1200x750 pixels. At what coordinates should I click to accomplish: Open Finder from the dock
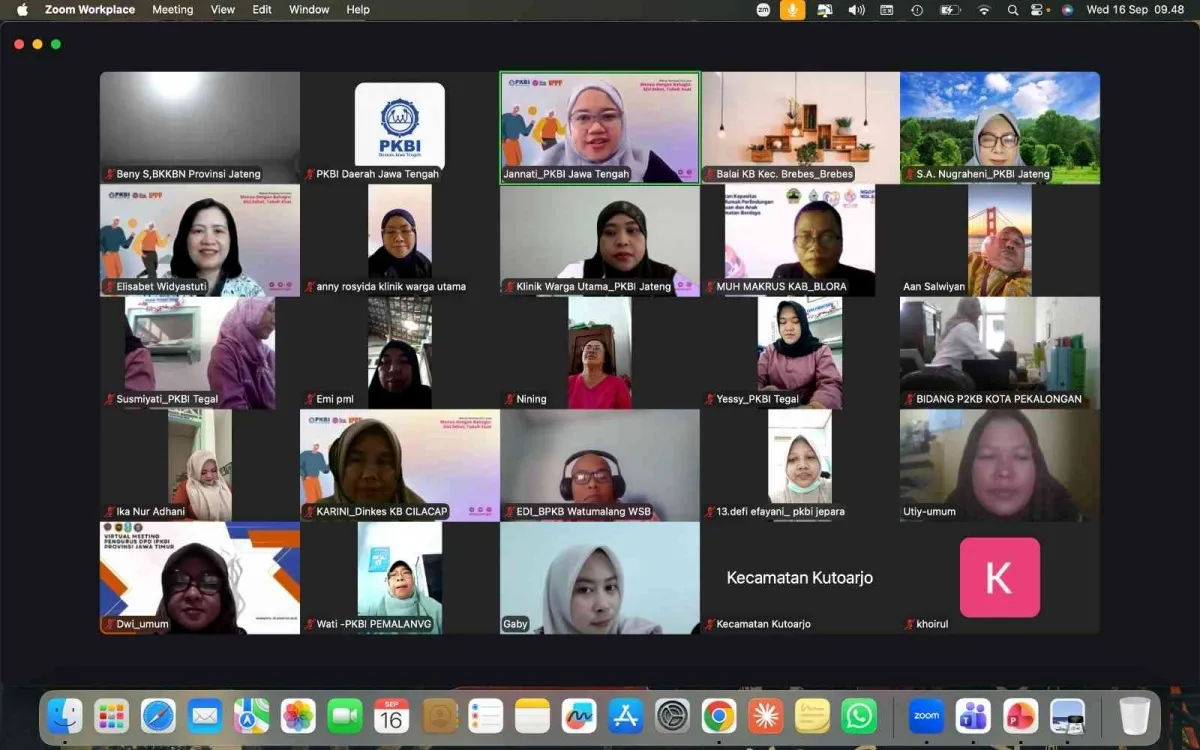65,716
